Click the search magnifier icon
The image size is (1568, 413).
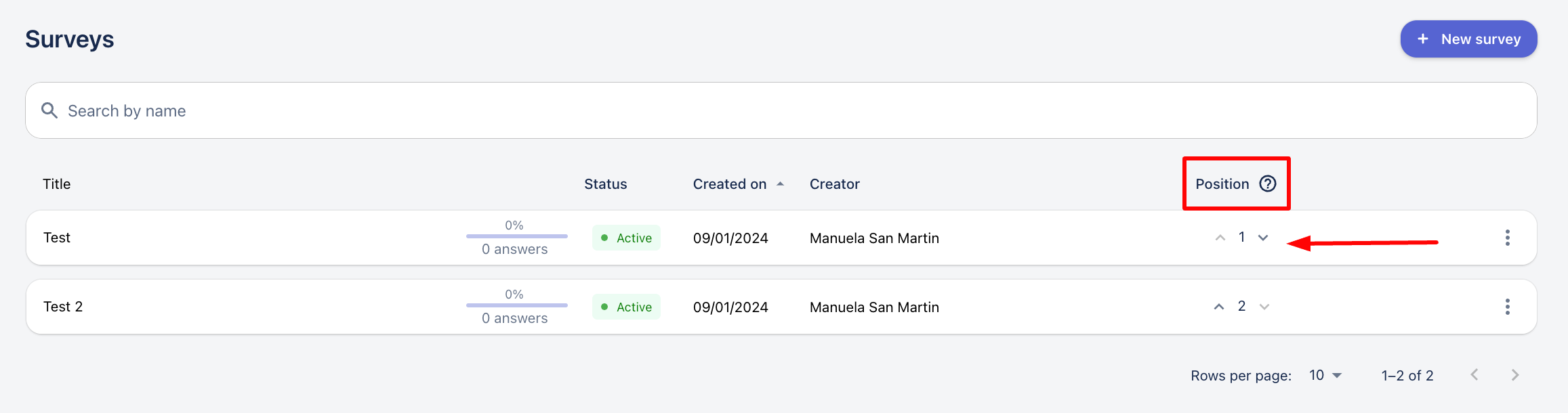point(49,110)
